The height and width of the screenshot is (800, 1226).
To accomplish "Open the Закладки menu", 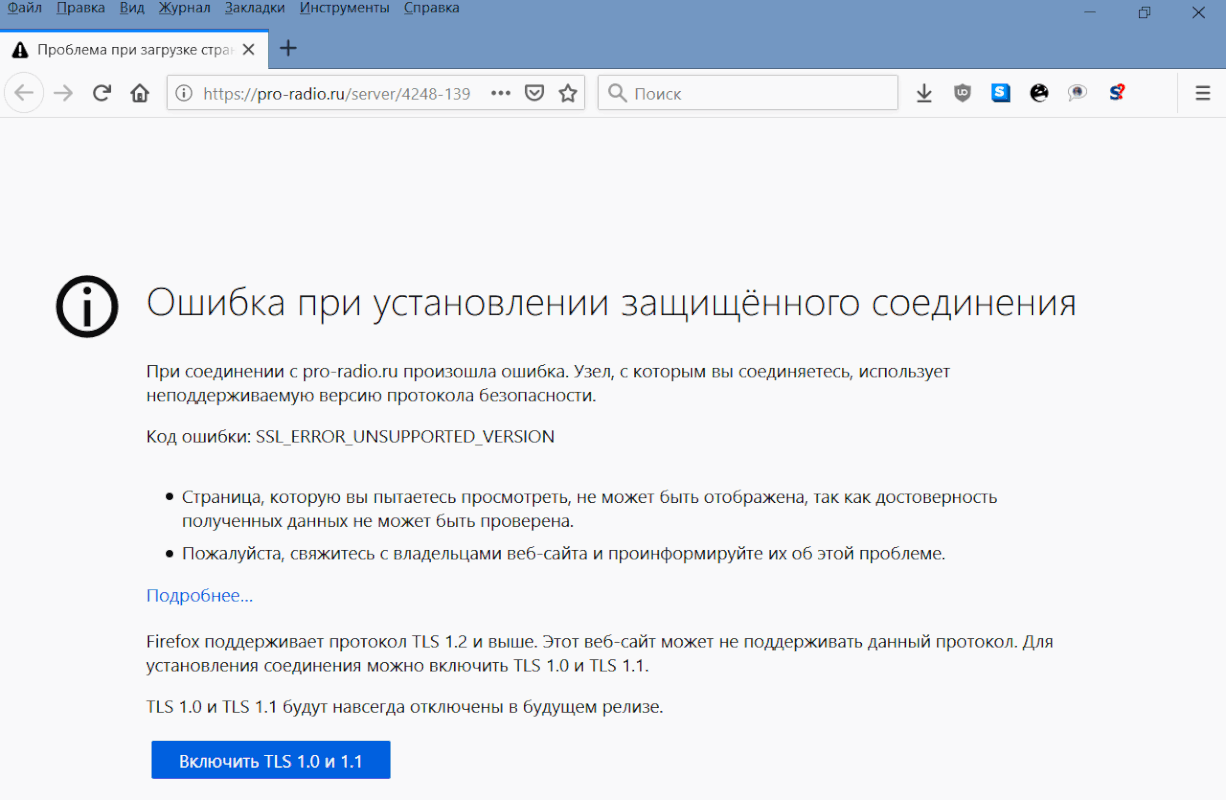I will click(255, 8).
